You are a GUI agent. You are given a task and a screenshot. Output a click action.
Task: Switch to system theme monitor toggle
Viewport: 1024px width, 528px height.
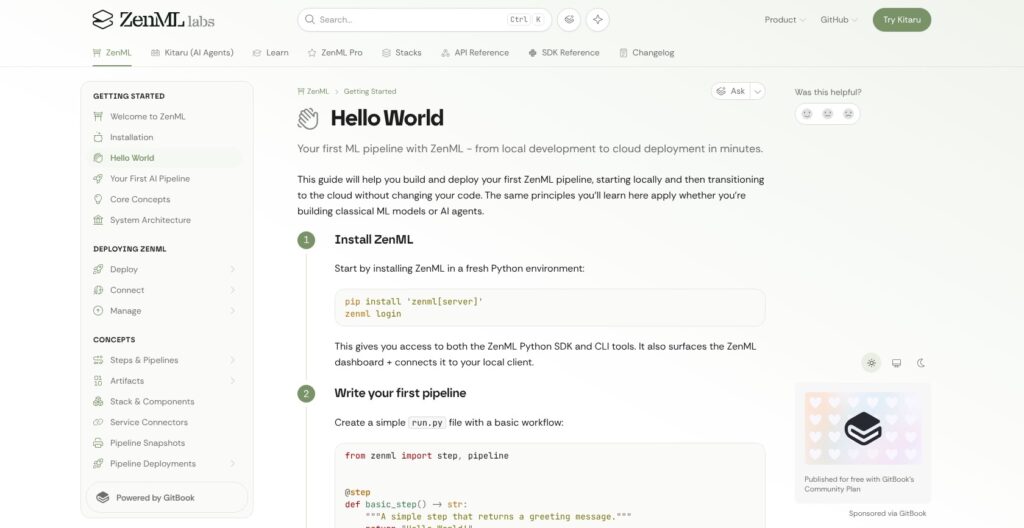[x=897, y=363]
